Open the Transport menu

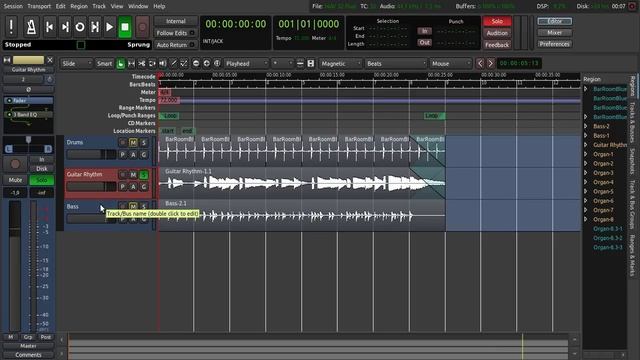(x=39, y=6)
